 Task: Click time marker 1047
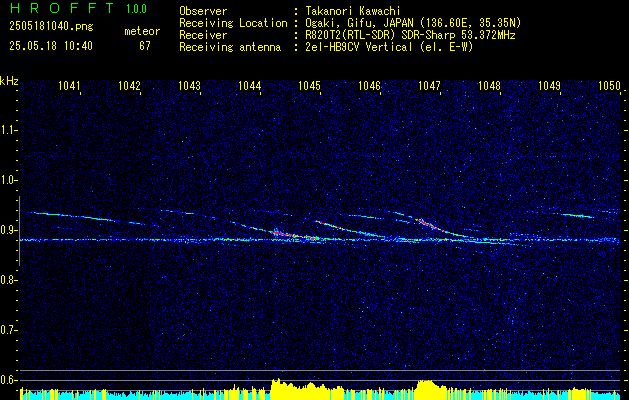tap(430, 85)
